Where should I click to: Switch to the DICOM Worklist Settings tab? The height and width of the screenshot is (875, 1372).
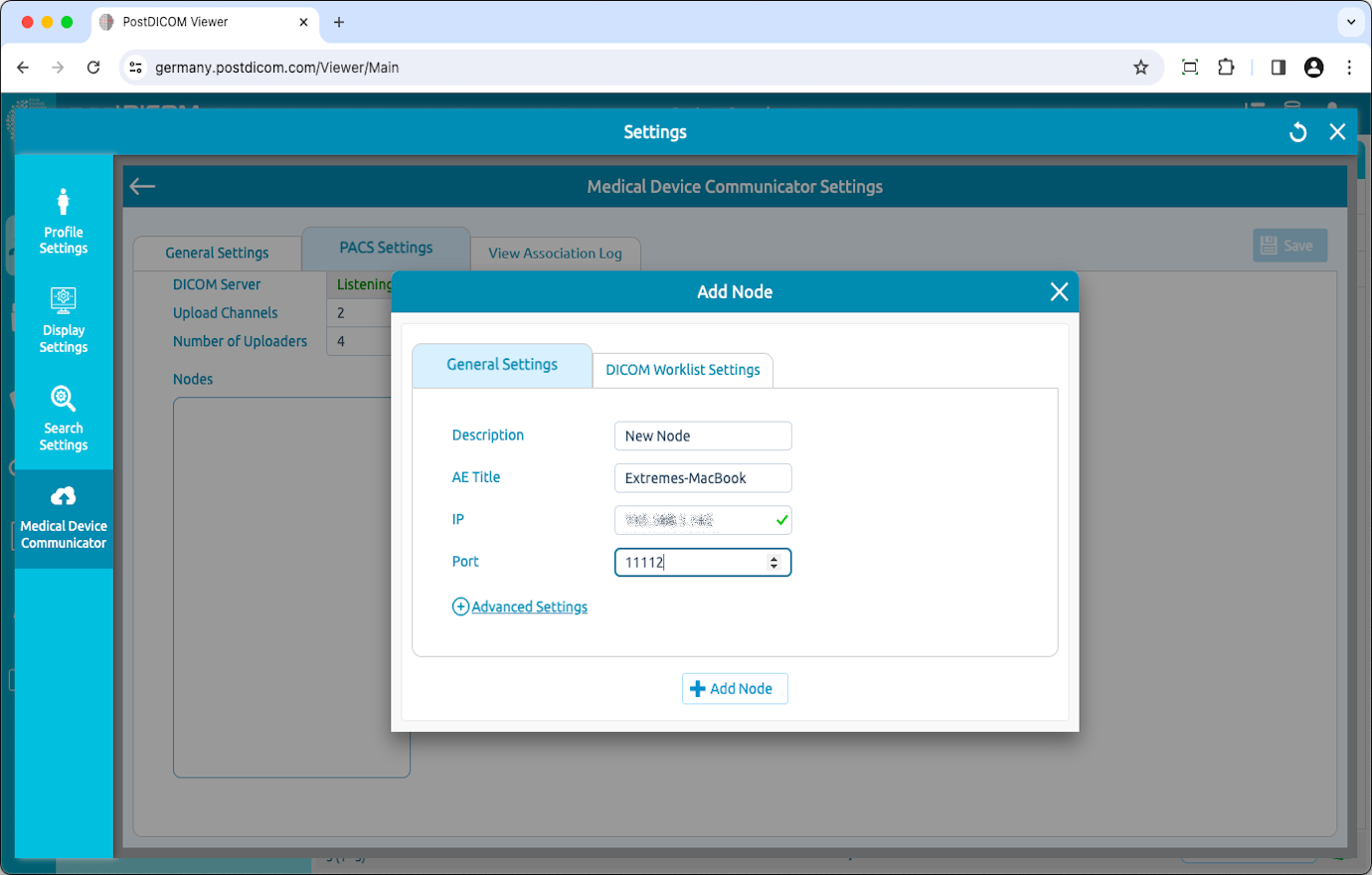tap(683, 369)
